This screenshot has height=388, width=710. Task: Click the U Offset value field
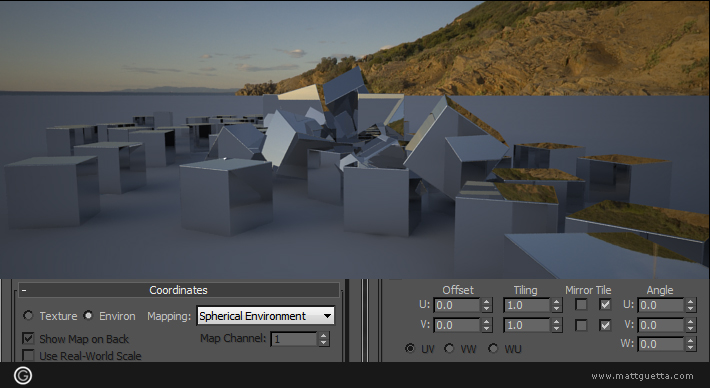(x=456, y=305)
